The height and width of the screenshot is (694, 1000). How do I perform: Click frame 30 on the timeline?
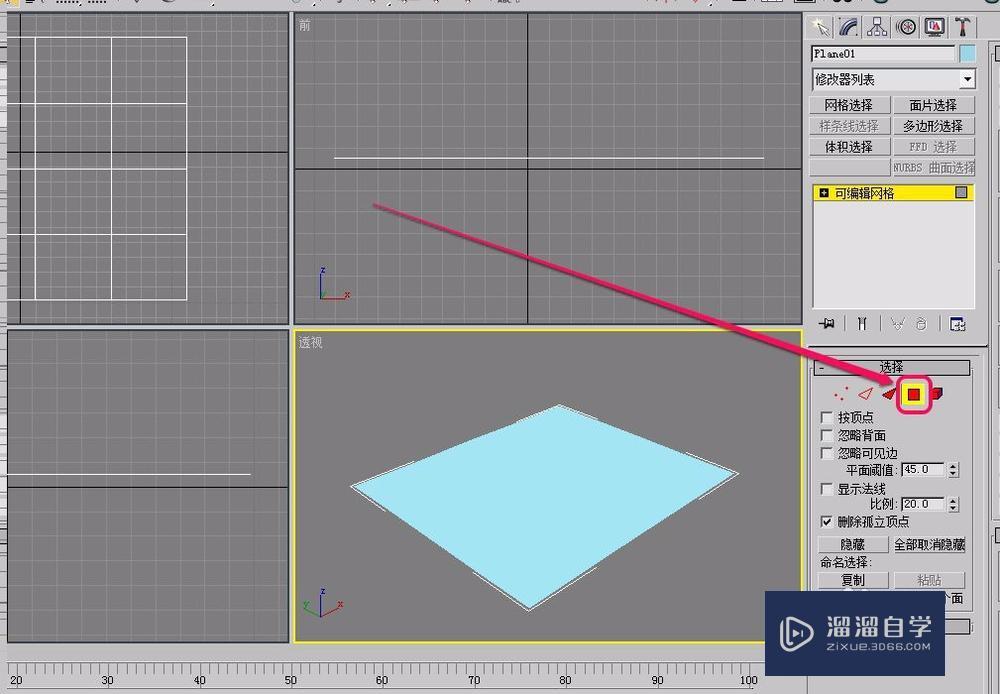click(x=108, y=680)
